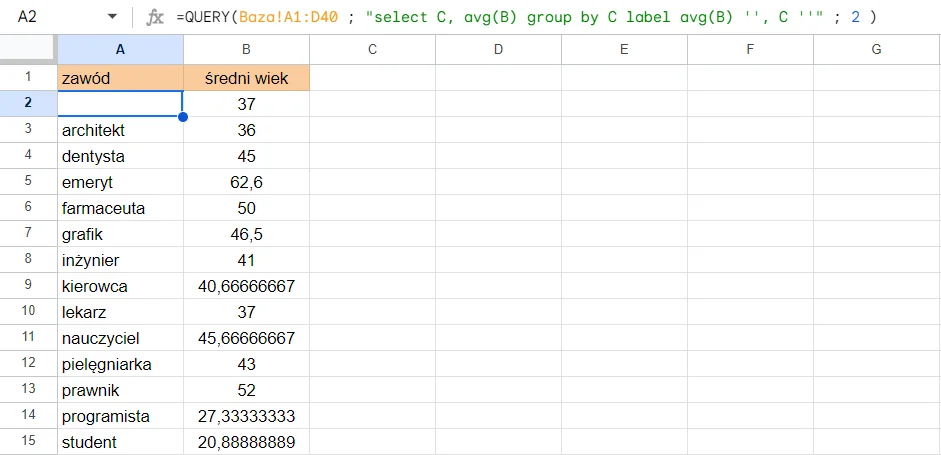Click the Name box showing A2
This screenshot has height=455, width=941.
[x=50, y=17]
